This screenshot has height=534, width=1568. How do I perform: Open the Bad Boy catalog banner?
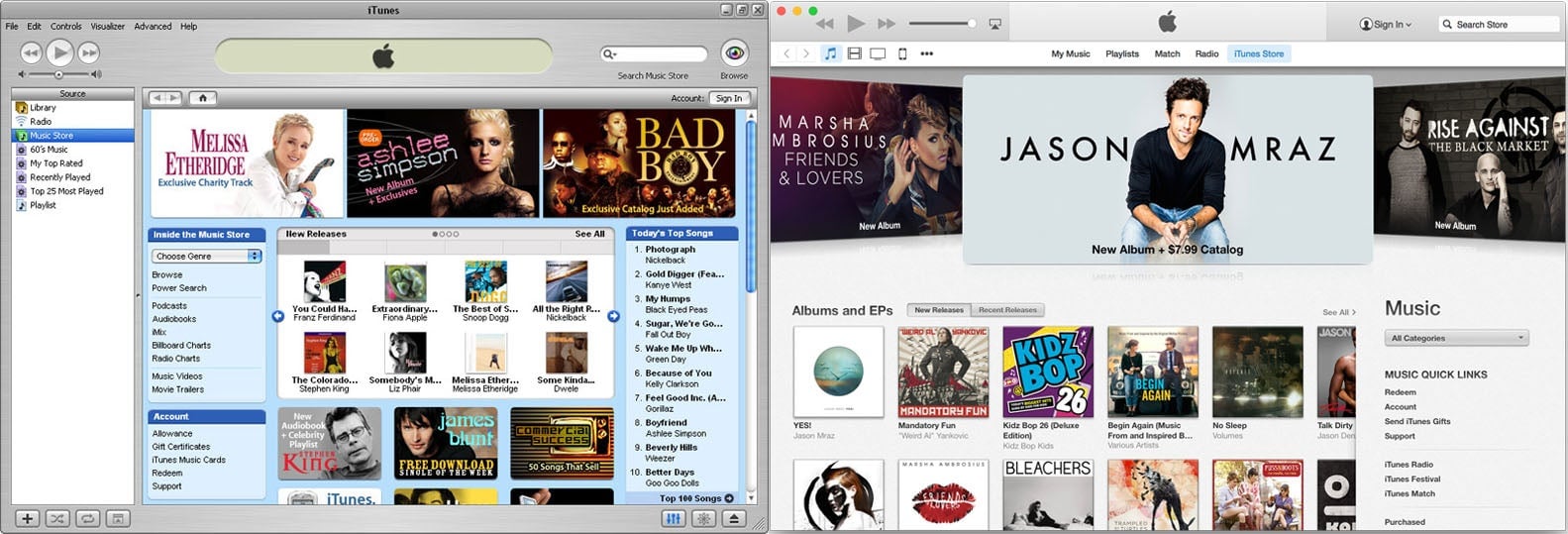point(640,162)
